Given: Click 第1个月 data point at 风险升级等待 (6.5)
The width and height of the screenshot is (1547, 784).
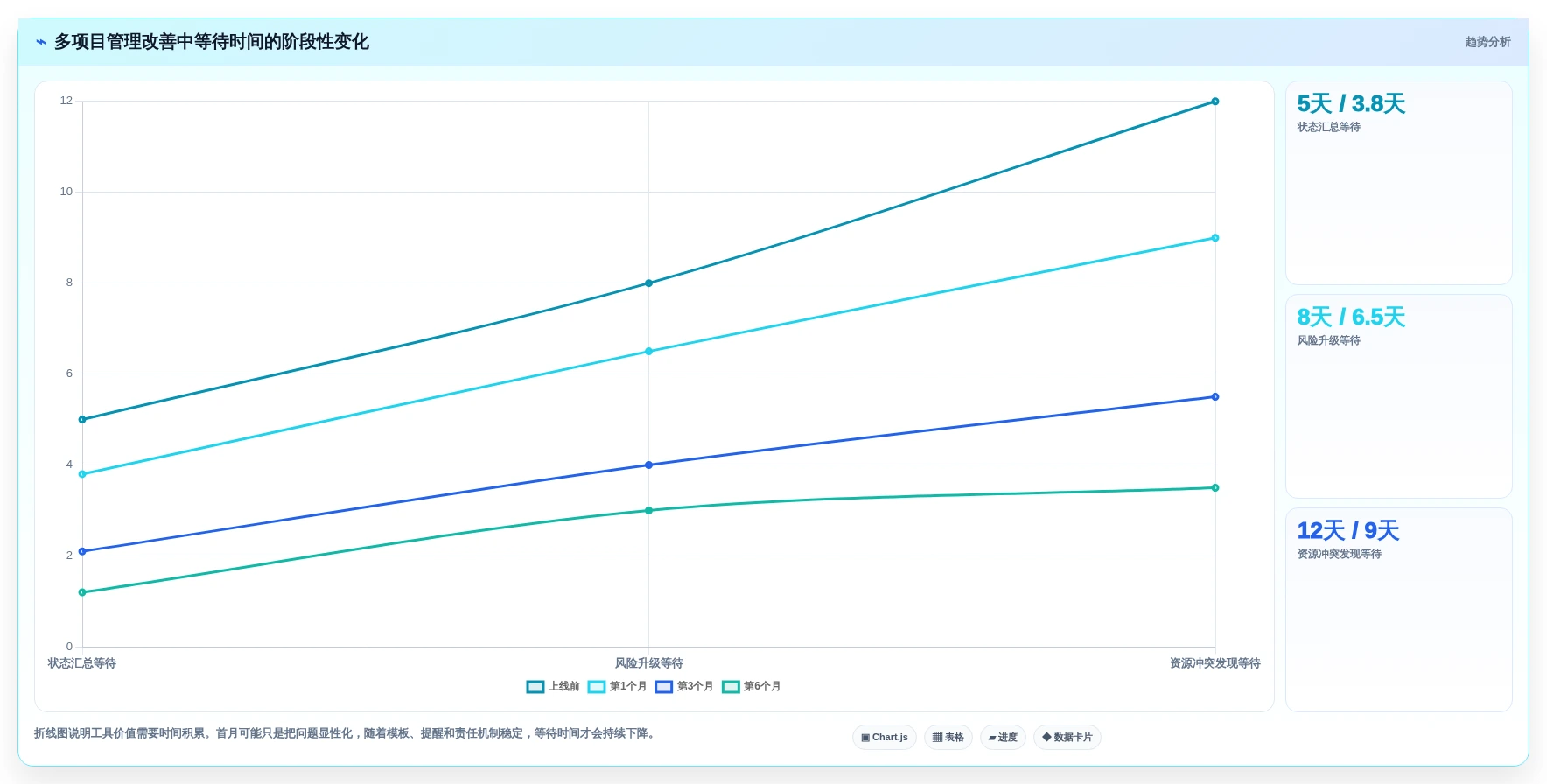Looking at the screenshot, I should pyautogui.click(x=648, y=352).
